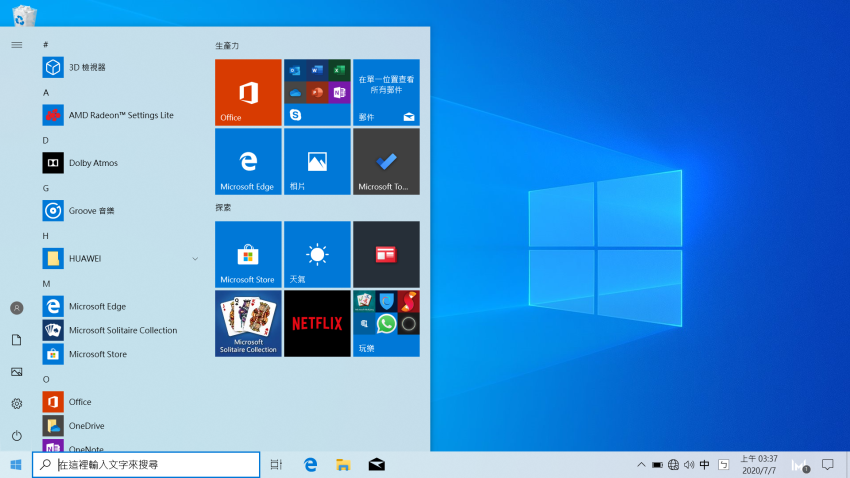Open the Weather tile
850x478 pixels.
(317, 254)
